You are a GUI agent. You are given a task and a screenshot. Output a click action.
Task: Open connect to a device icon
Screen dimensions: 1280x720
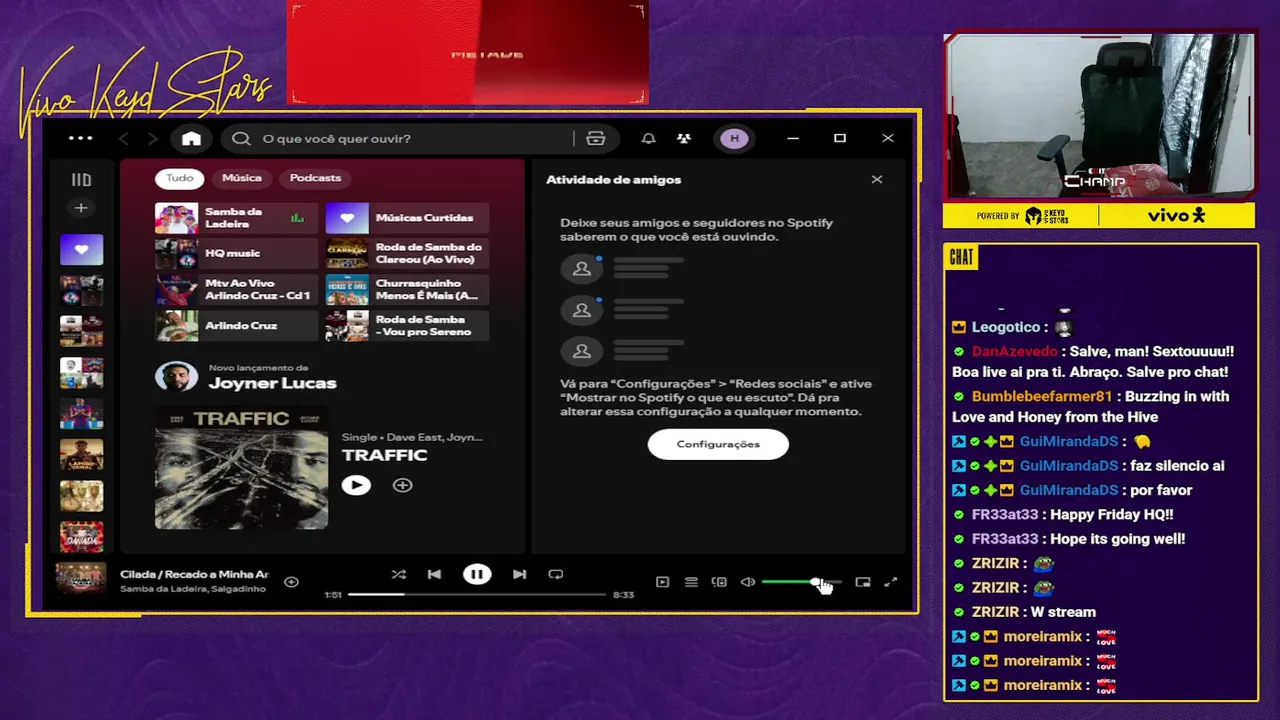pos(719,582)
